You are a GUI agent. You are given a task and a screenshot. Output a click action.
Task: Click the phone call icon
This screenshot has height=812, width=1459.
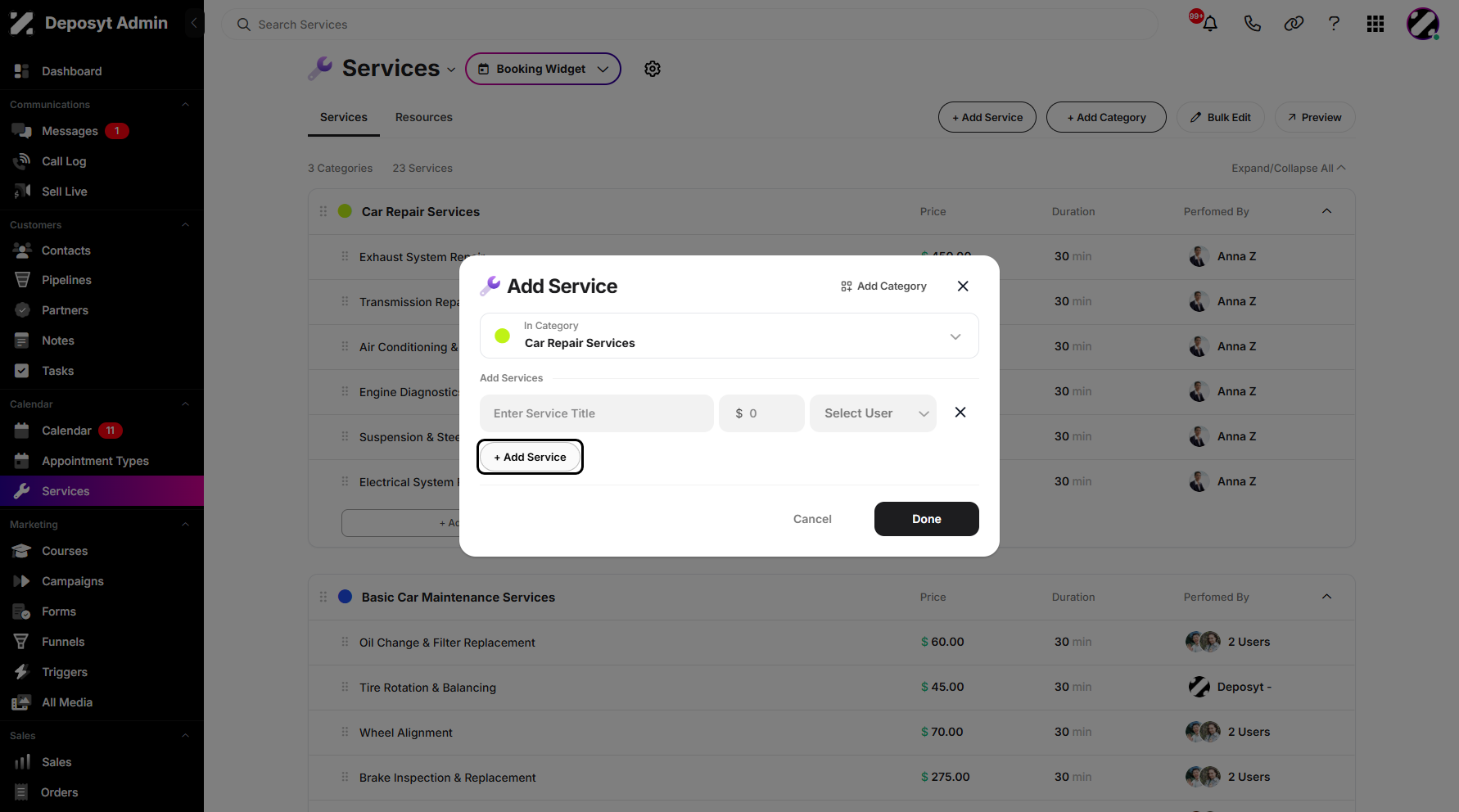1252,24
